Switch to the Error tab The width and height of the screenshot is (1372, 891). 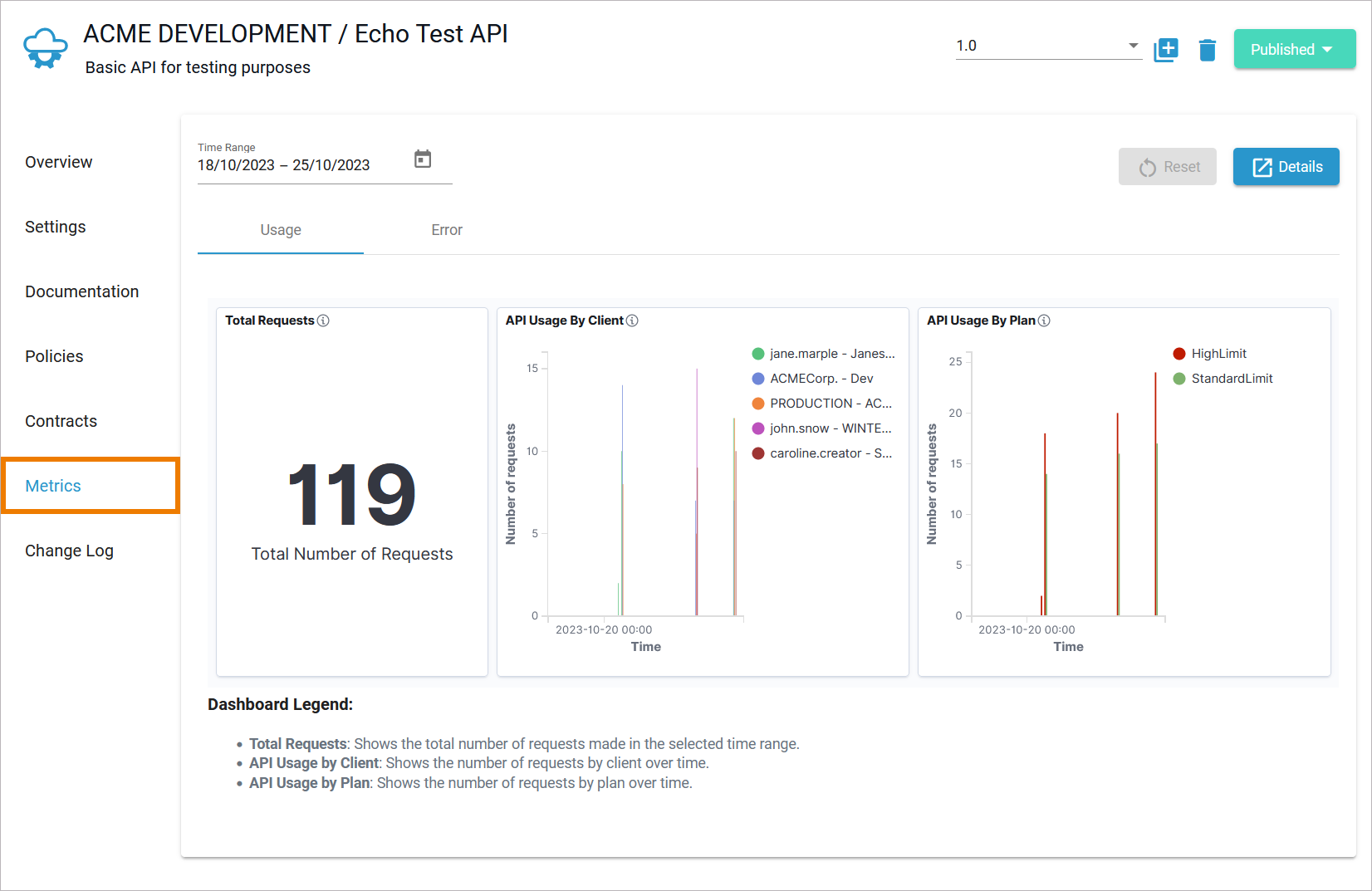coord(447,230)
